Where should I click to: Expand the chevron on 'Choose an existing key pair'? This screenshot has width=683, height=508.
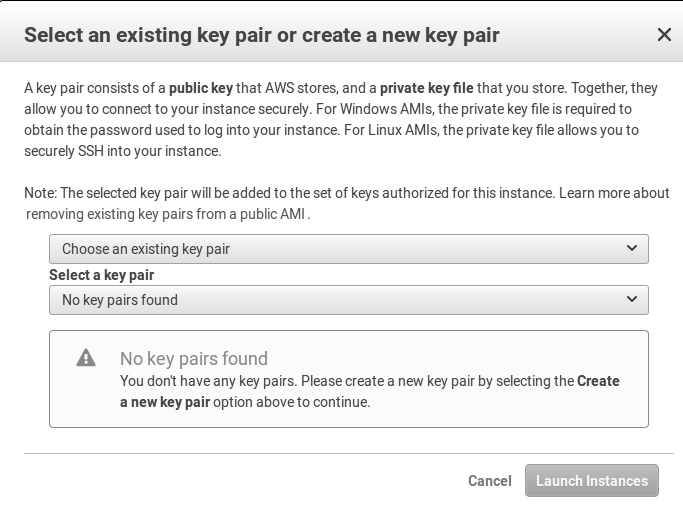632,248
